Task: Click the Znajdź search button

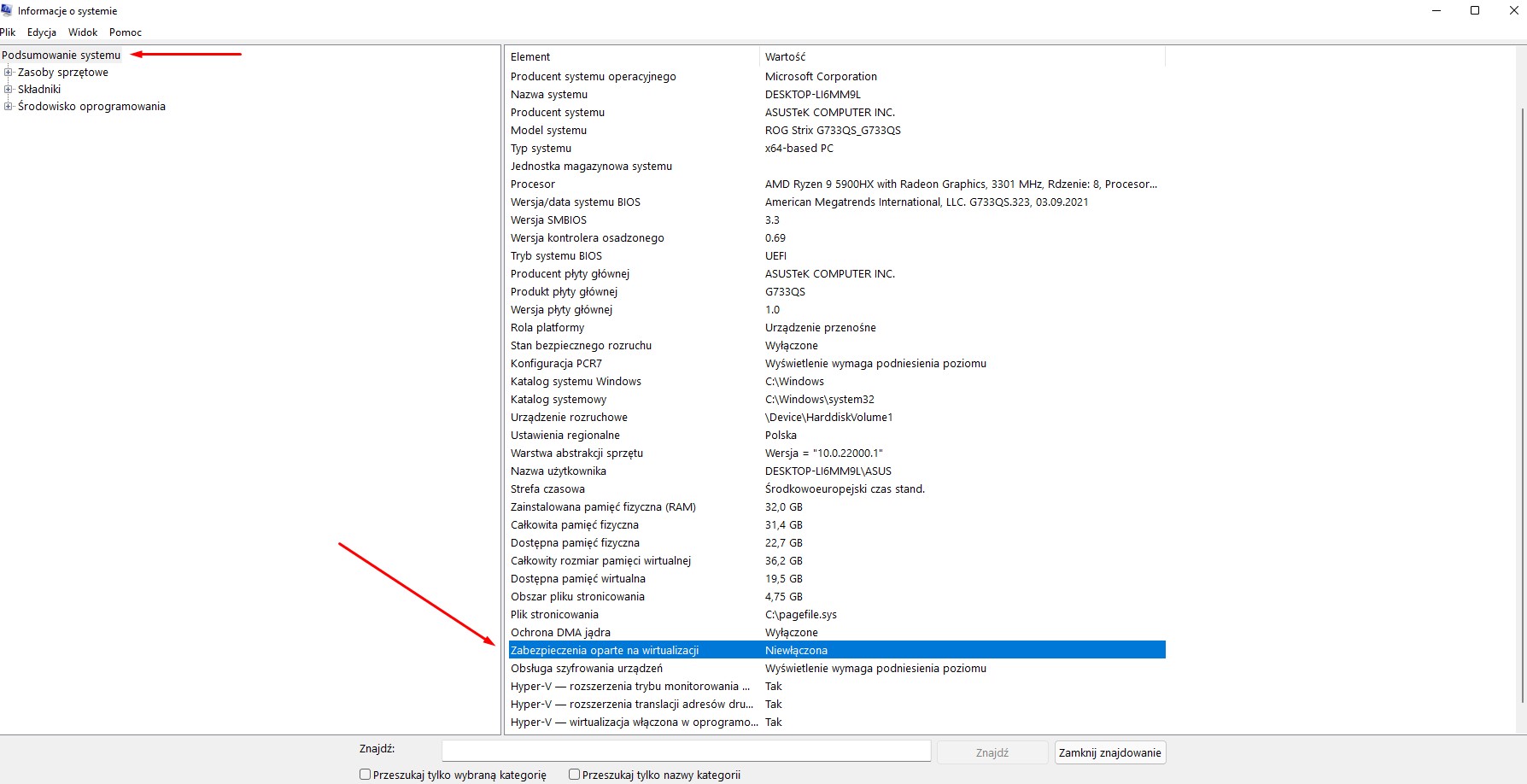Action: coord(992,752)
